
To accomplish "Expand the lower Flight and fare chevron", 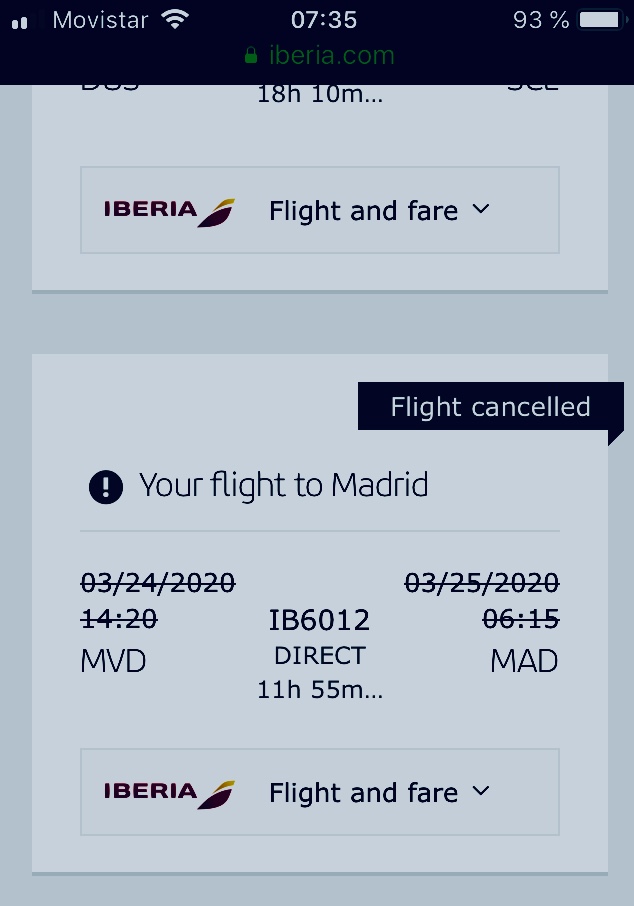I will coord(481,791).
